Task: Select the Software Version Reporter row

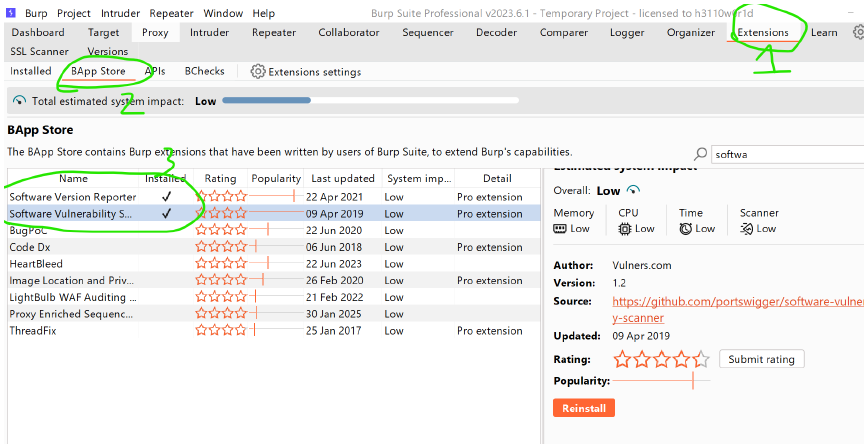Action: [274, 197]
